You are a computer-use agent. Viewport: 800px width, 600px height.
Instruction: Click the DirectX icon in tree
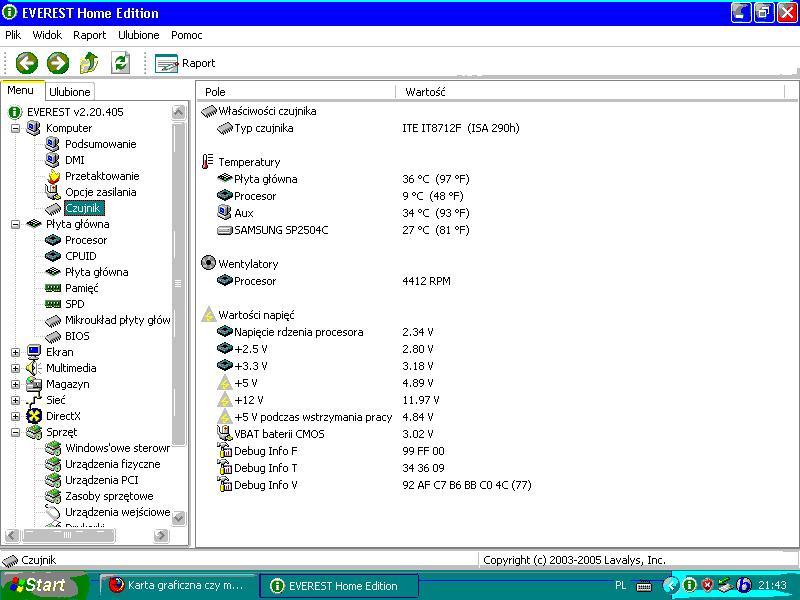(x=34, y=416)
